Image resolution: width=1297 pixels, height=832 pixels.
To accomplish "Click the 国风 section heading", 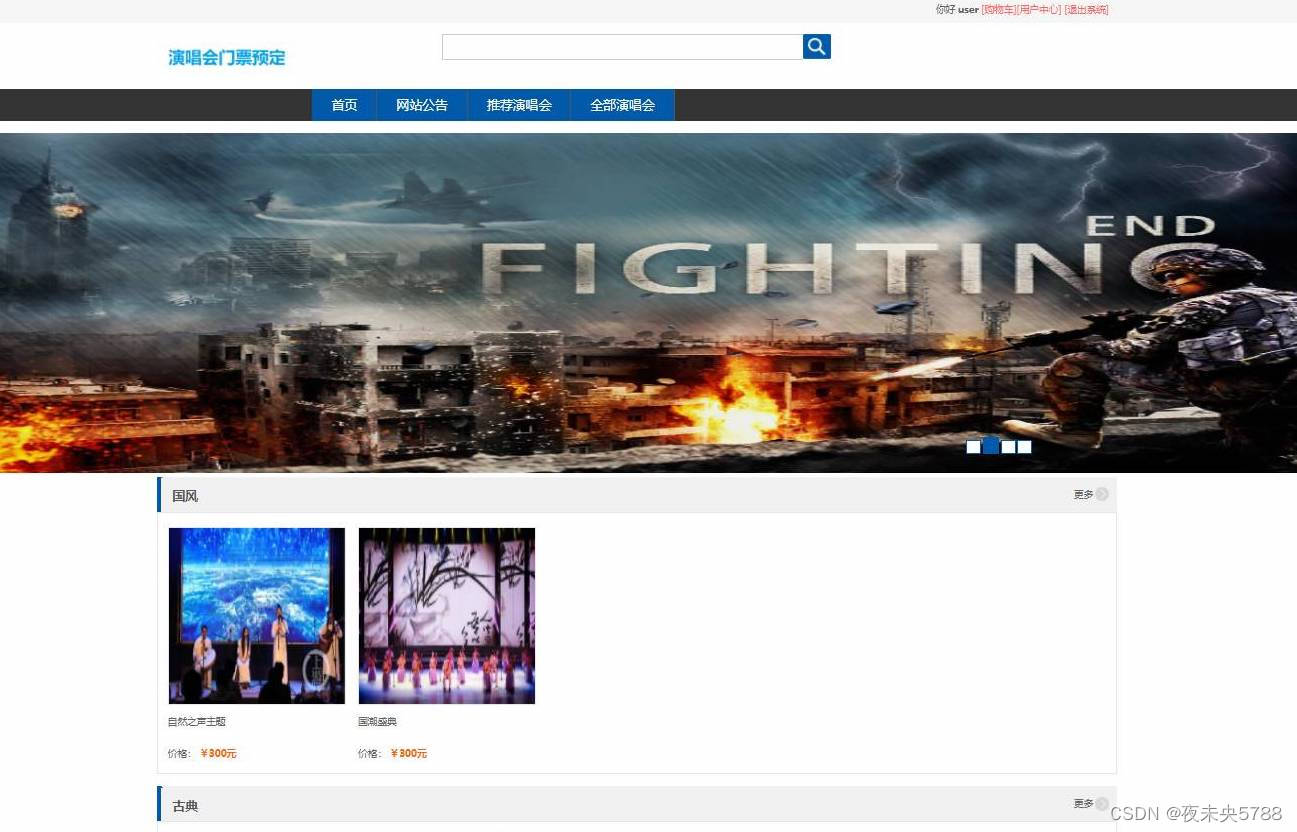I will coord(185,495).
